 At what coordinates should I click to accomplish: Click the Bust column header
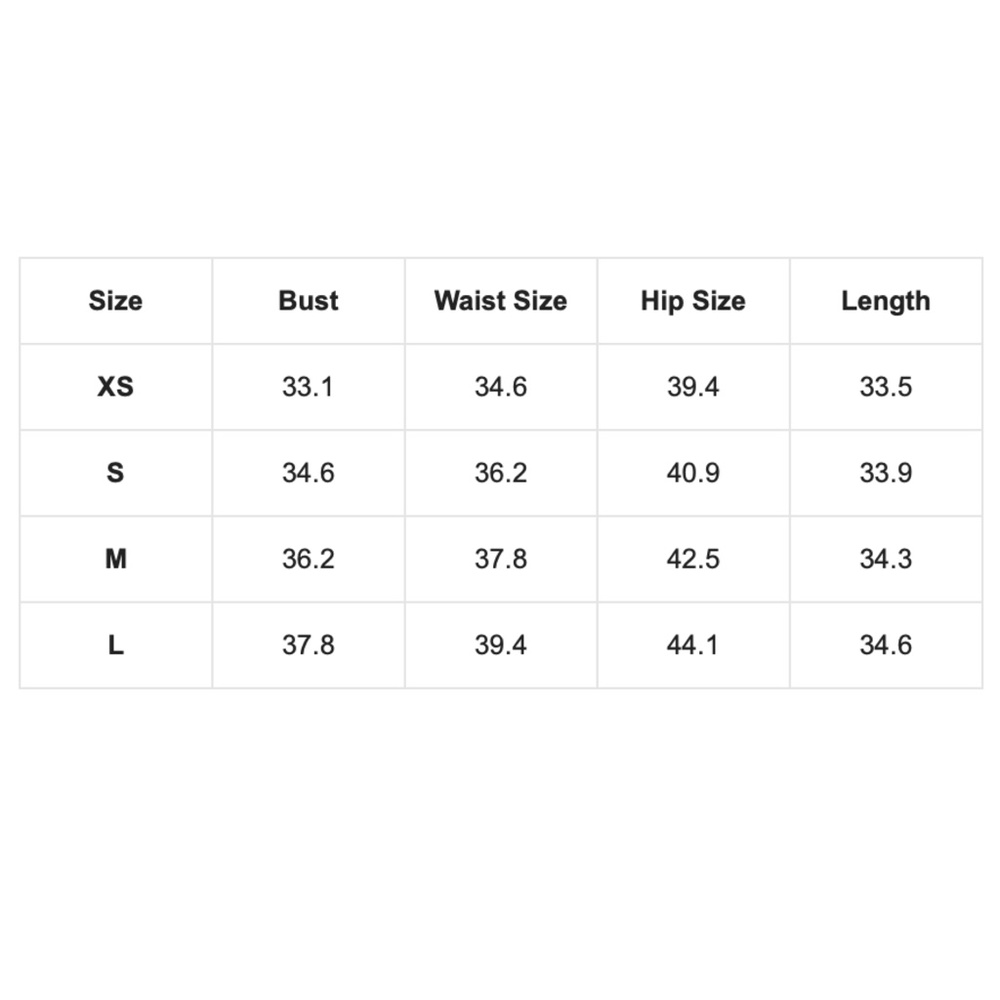(x=308, y=301)
